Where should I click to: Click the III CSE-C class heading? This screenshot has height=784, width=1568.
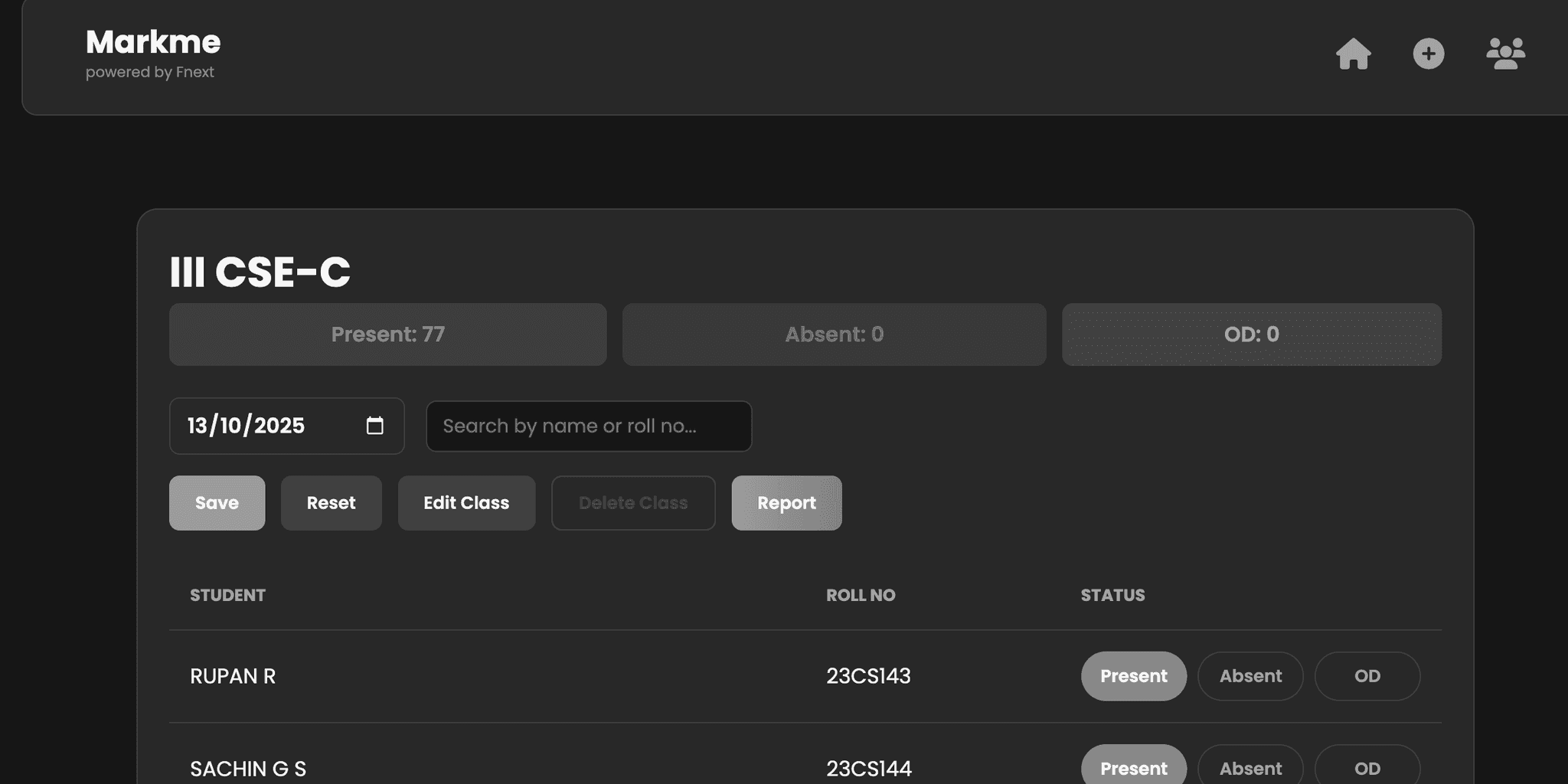click(x=260, y=272)
